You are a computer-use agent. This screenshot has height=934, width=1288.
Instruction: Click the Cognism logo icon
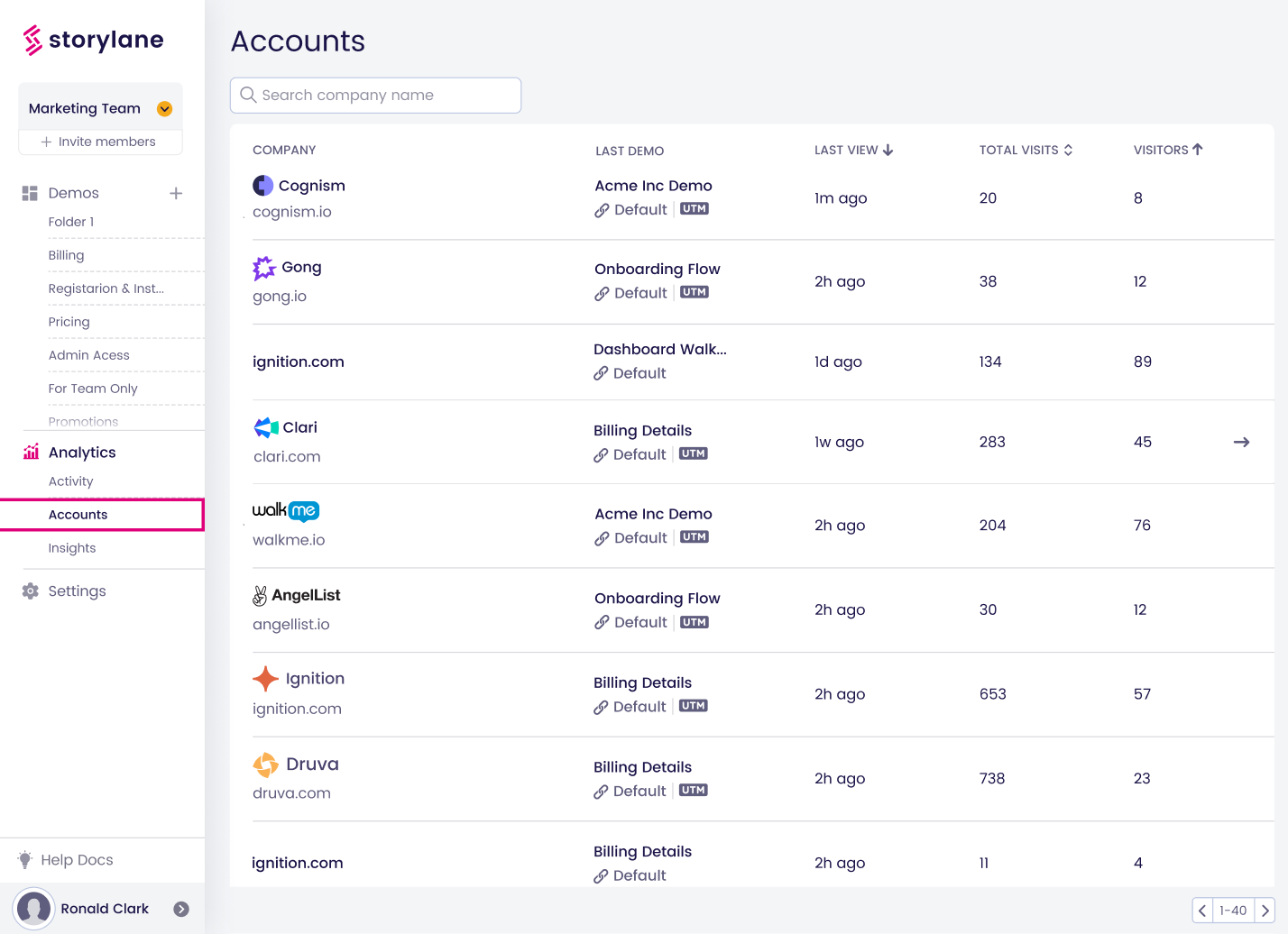tap(262, 186)
